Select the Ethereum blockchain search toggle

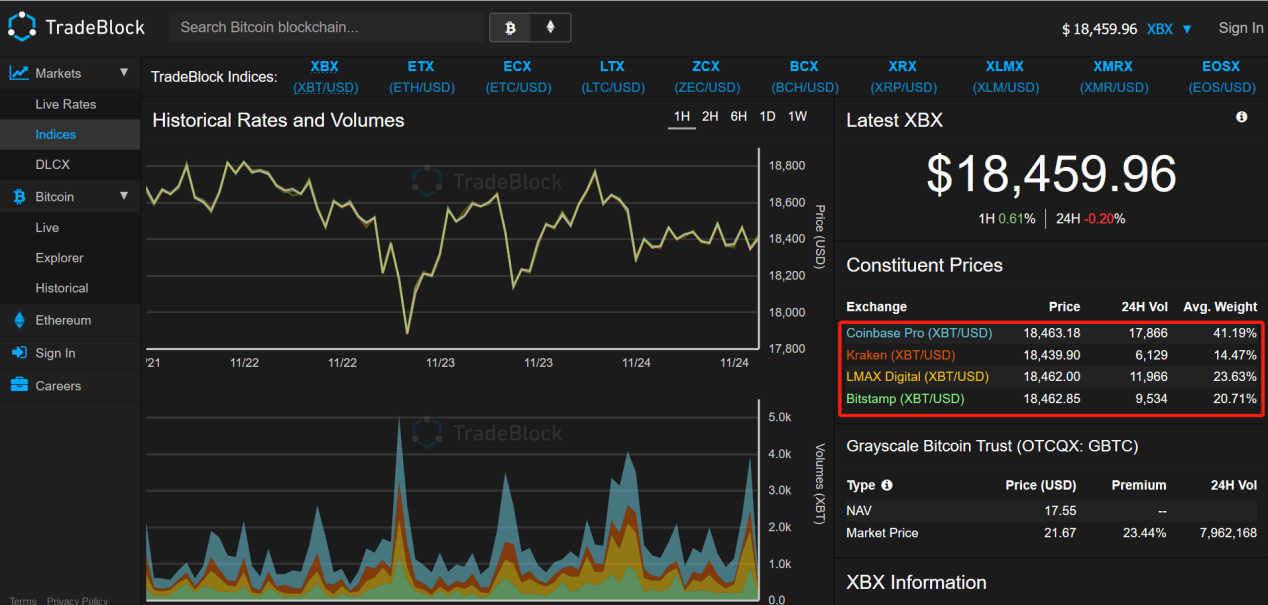pyautogui.click(x=550, y=28)
